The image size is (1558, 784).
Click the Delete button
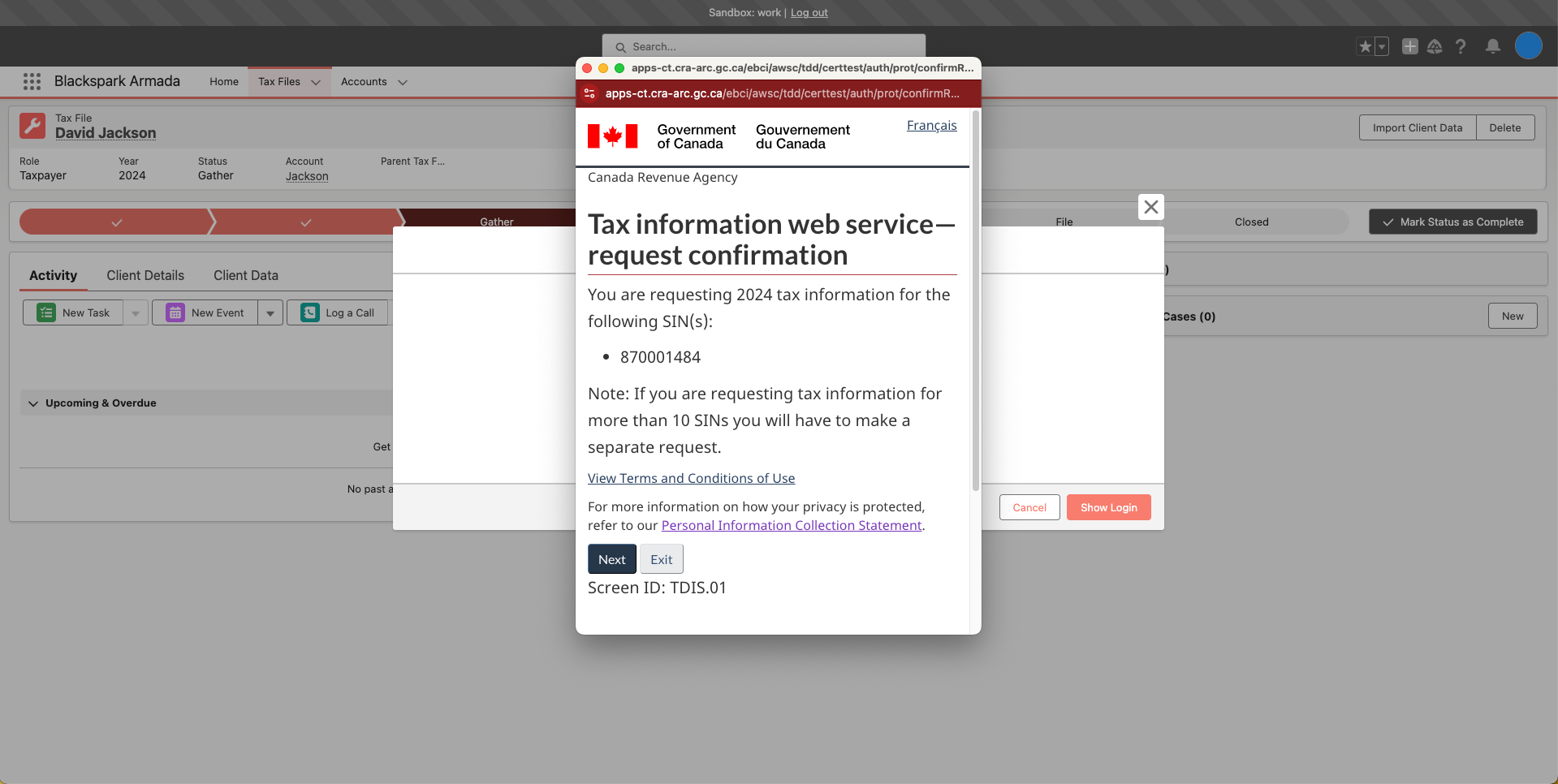click(x=1505, y=127)
